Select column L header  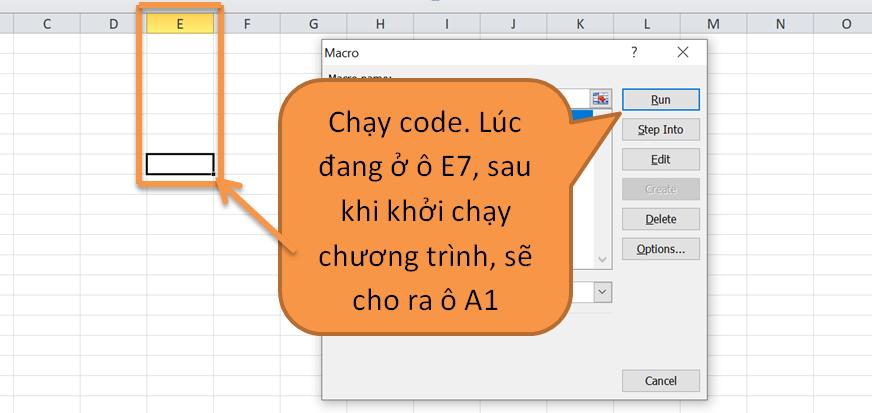(647, 24)
